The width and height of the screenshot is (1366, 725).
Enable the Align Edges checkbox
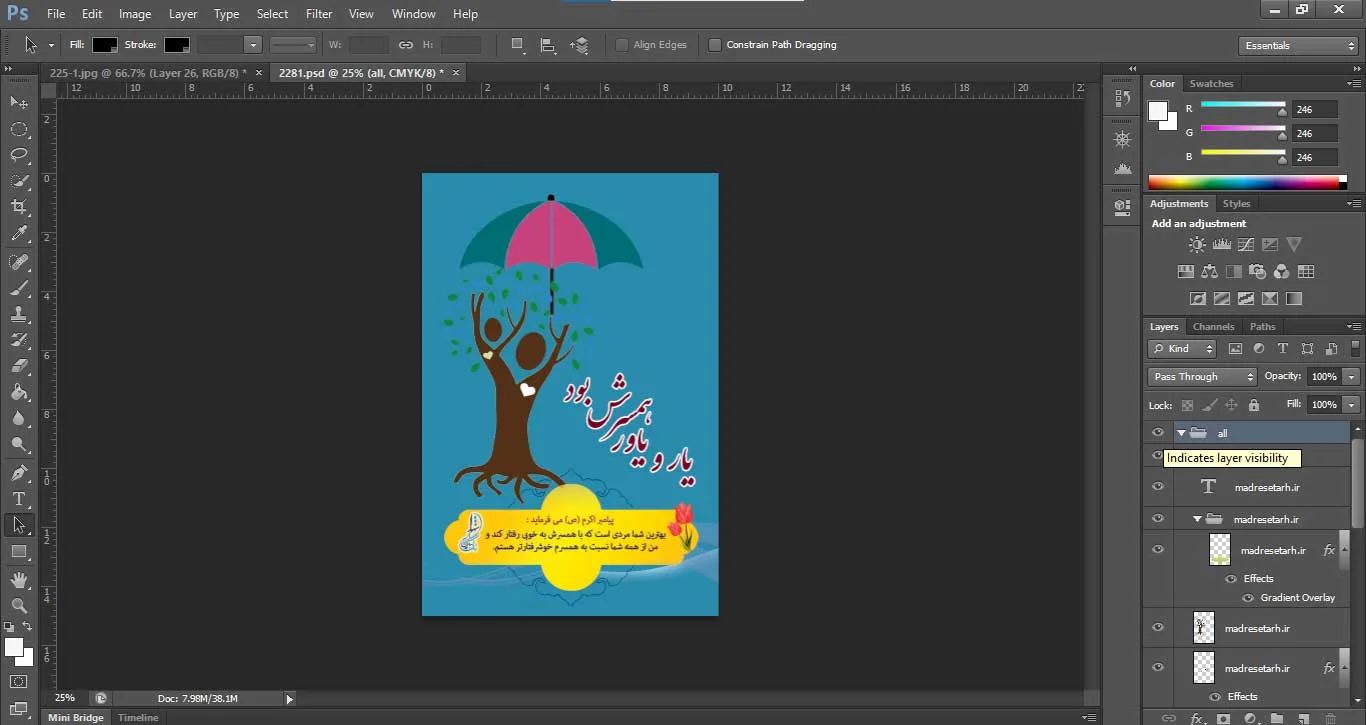pos(622,45)
